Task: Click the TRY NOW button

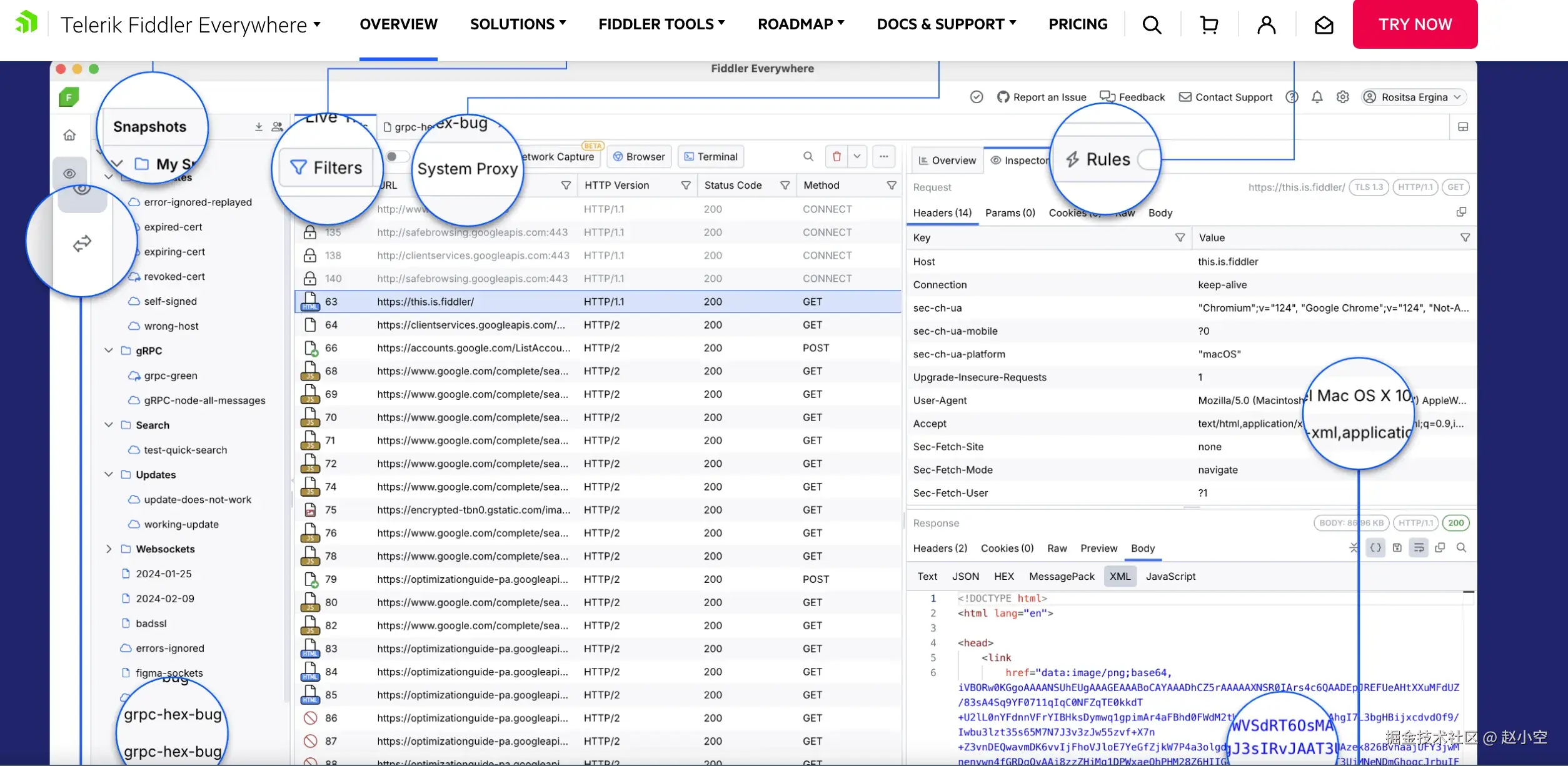Action: click(1415, 24)
